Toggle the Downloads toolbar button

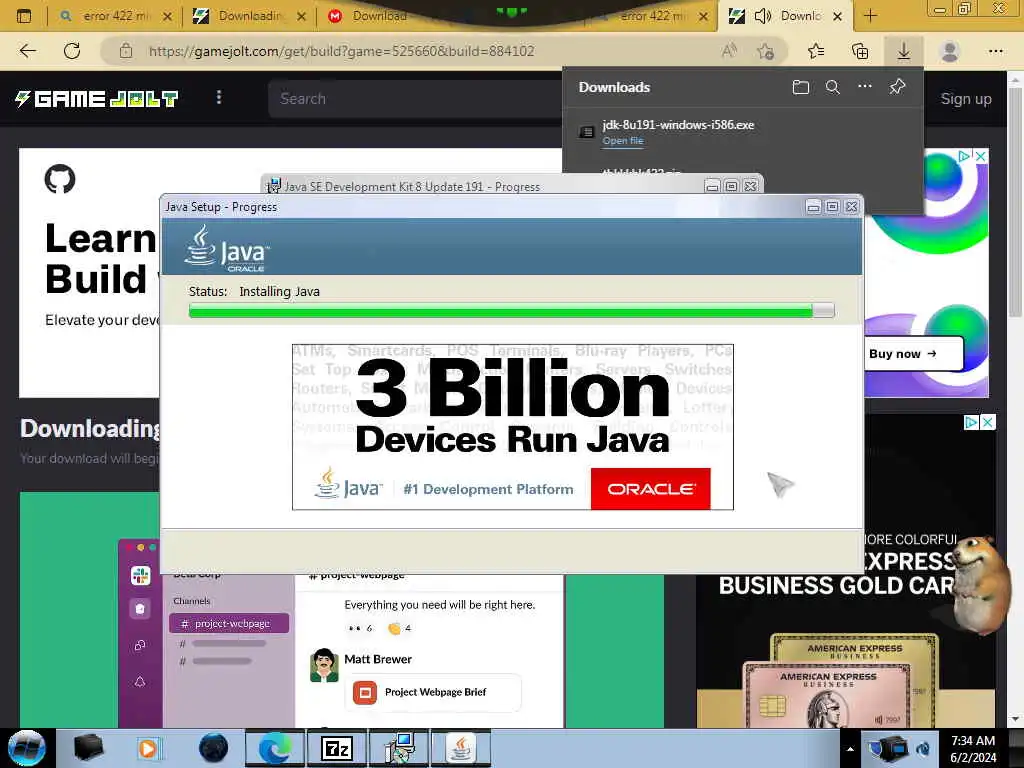(x=904, y=51)
